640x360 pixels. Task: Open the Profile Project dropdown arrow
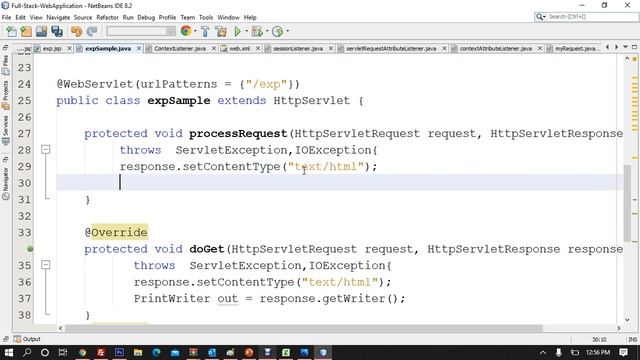point(288,31)
